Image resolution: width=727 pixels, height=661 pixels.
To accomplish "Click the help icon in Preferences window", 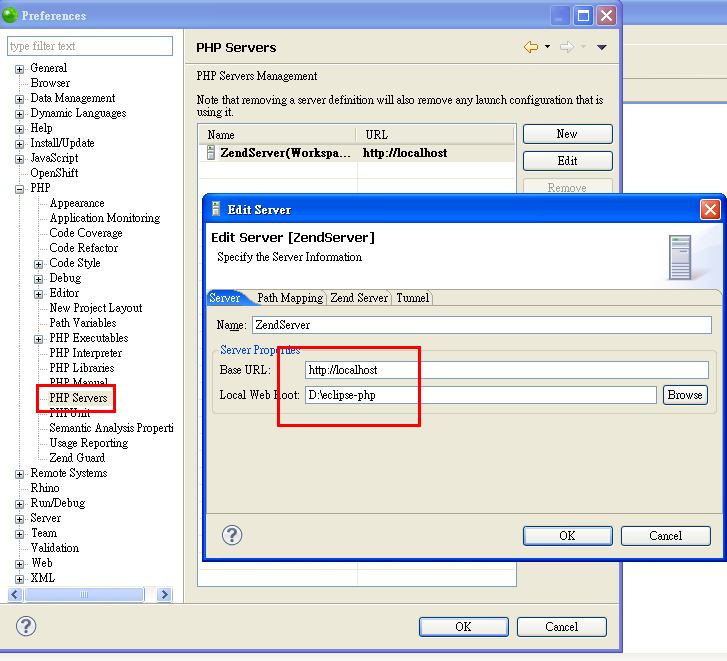I will coord(27,626).
